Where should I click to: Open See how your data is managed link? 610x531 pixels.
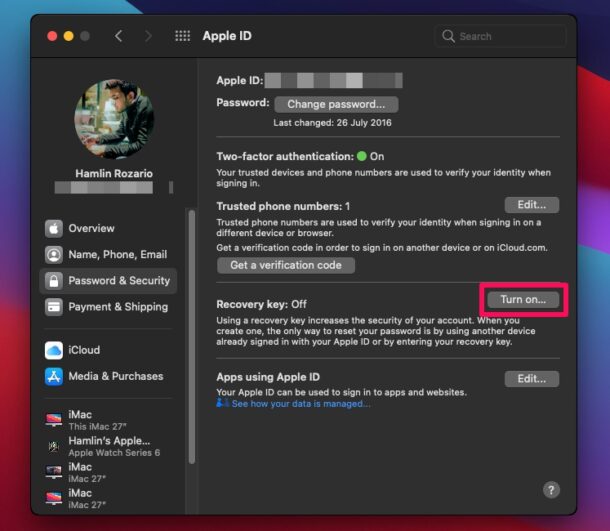301,404
